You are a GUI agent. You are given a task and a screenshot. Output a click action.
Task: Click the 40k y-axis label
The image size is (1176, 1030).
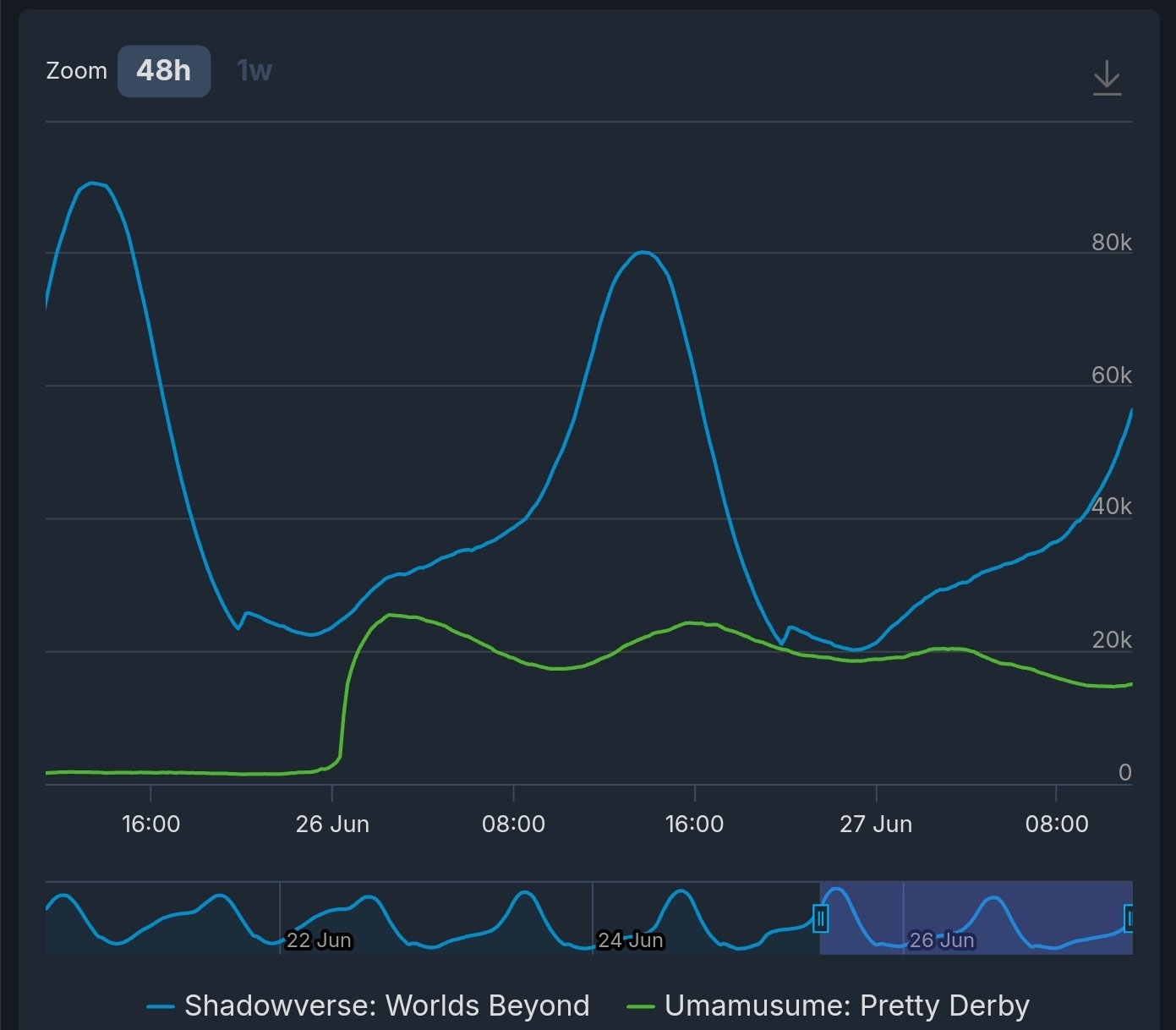coord(1111,507)
